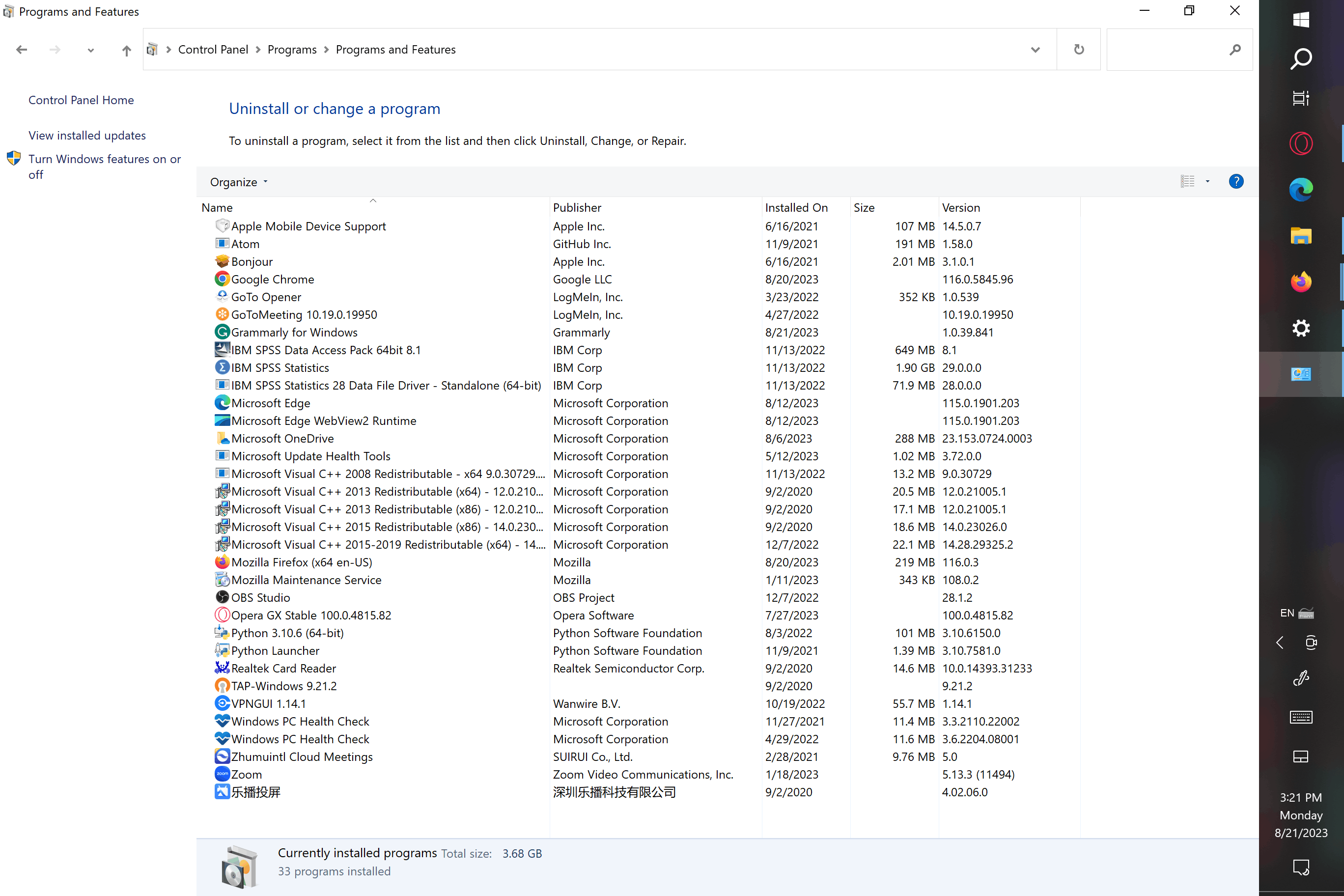The height and width of the screenshot is (896, 1344).
Task: Select the Atom program row
Action: (x=640, y=244)
